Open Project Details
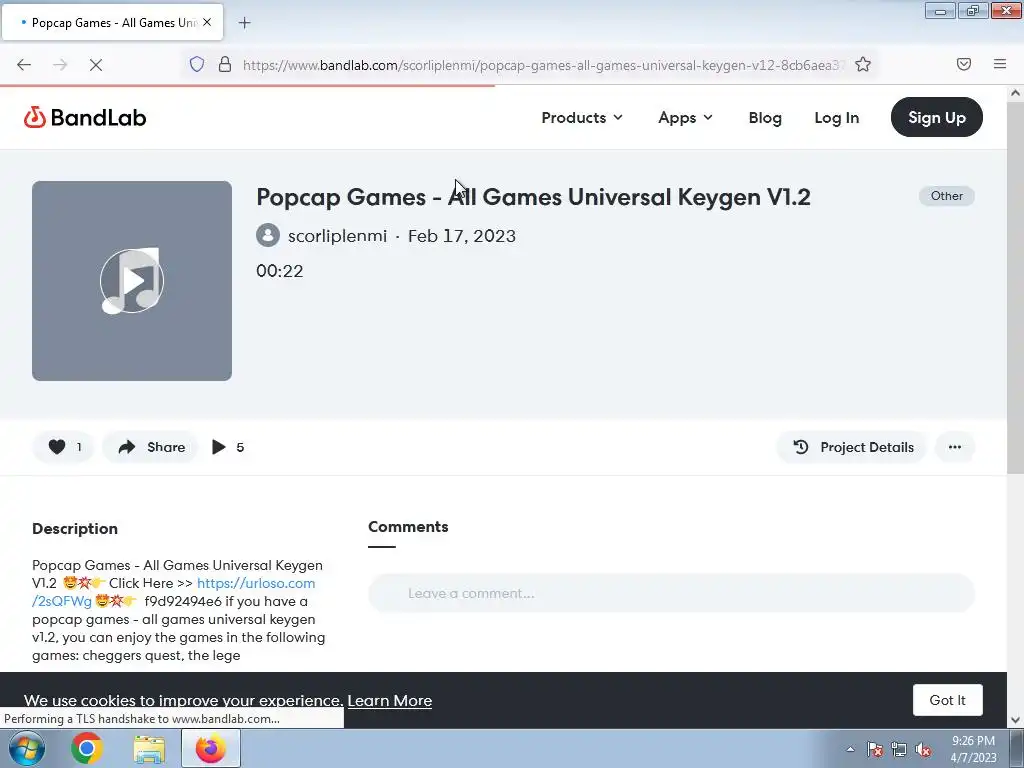The height and width of the screenshot is (768, 1024). pyautogui.click(x=852, y=447)
